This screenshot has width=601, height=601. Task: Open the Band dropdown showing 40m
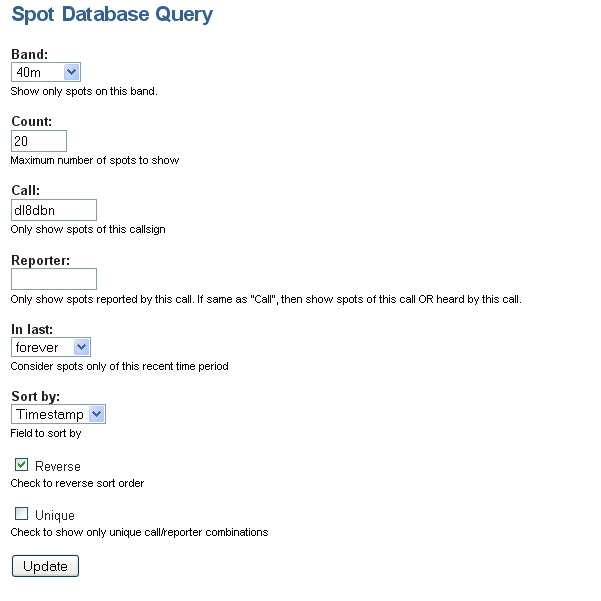[46, 72]
